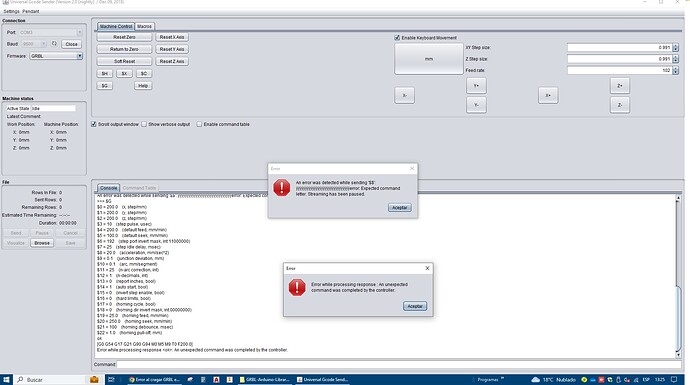The height and width of the screenshot is (385, 690).
Task: Close the upper Error dialog with X
Action: (412, 169)
